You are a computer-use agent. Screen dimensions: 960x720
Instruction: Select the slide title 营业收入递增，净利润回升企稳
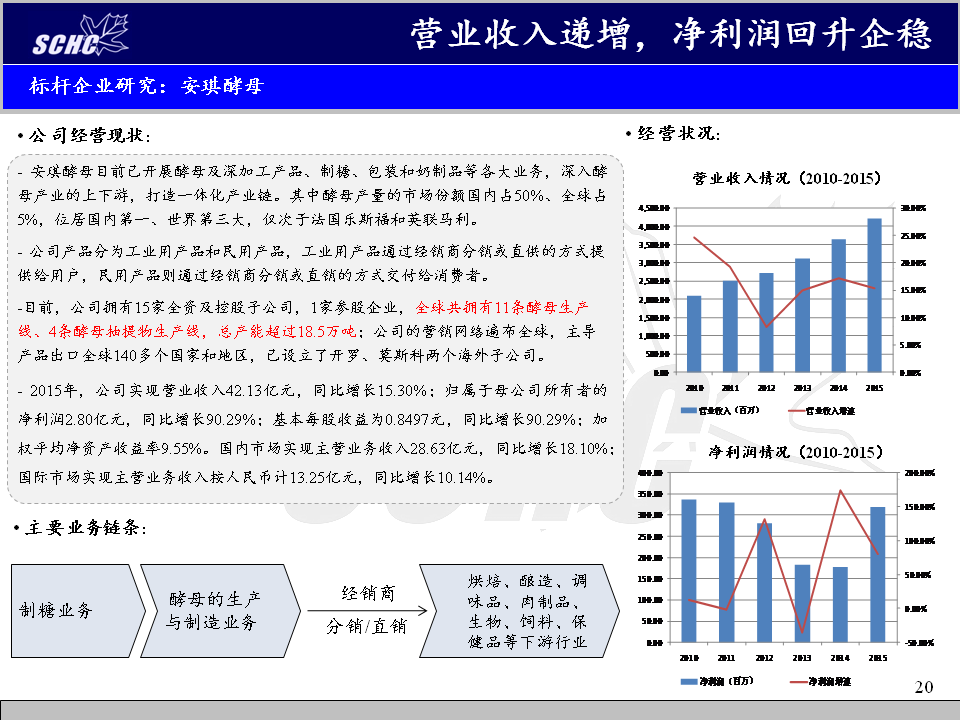(x=670, y=34)
